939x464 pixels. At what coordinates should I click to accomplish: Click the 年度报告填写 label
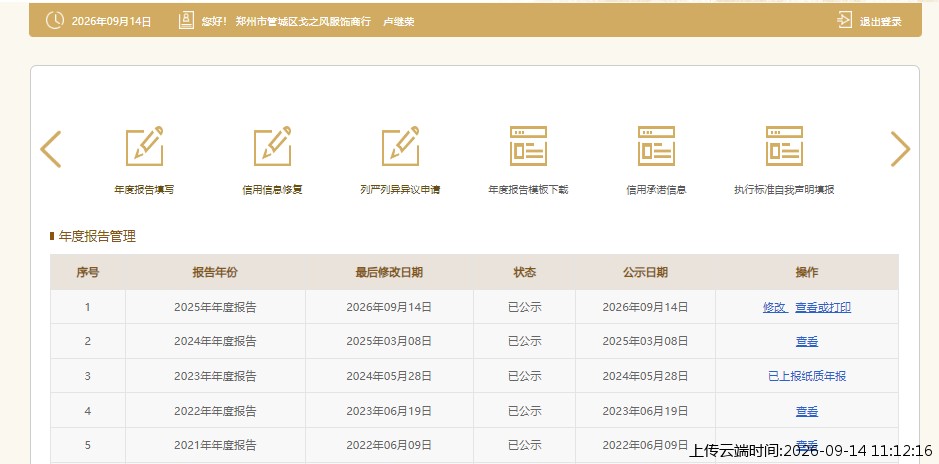tap(144, 190)
